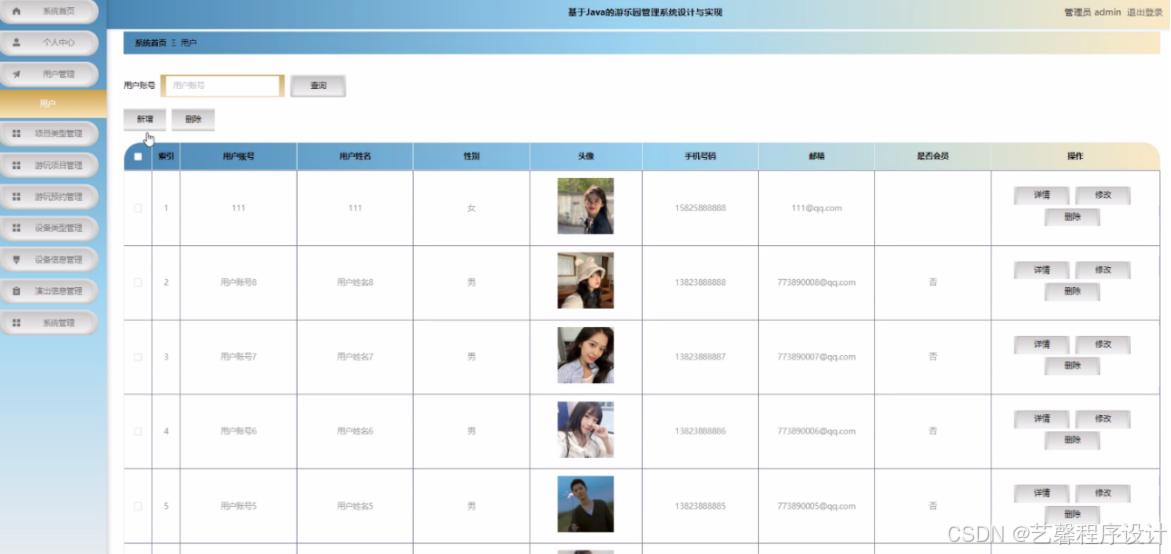Screen dimensions: 1171x554
Task: Click the email cell 111@qq.com
Action: pos(816,208)
